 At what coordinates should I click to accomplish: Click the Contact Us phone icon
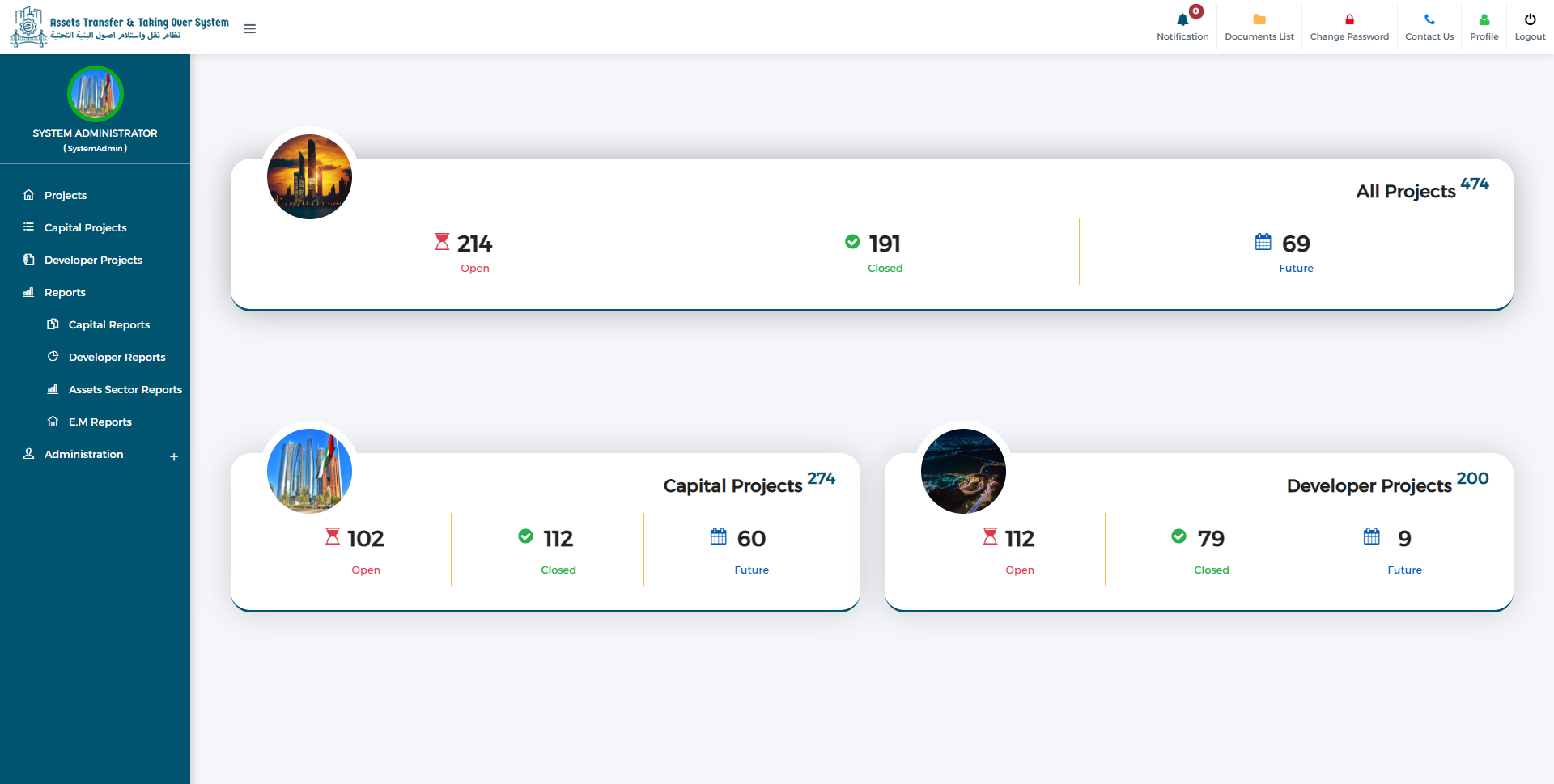tap(1429, 19)
